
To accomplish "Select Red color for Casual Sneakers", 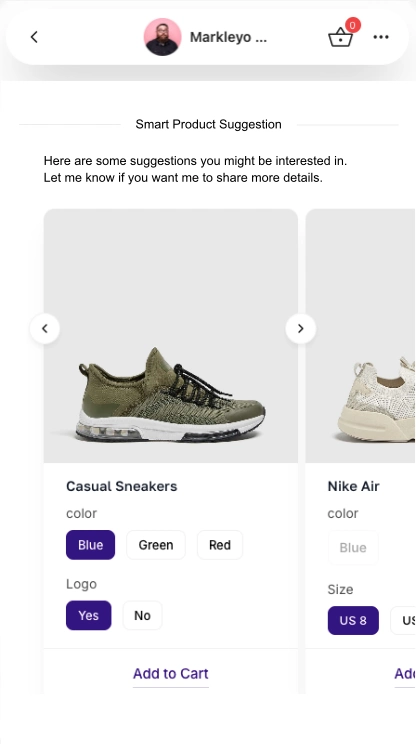I will point(220,545).
